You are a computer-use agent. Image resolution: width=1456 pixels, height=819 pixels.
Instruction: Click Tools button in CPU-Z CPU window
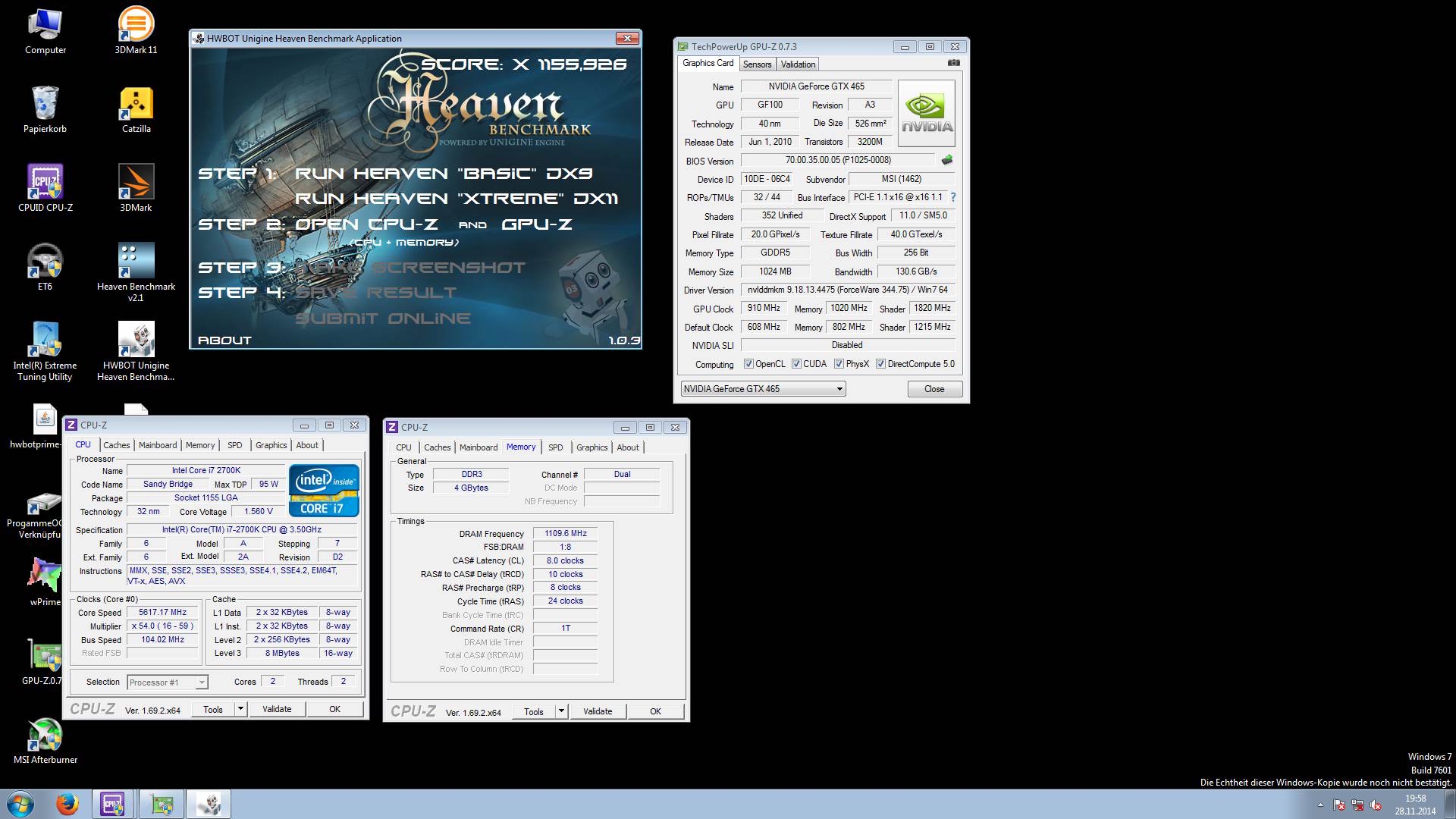coord(213,709)
